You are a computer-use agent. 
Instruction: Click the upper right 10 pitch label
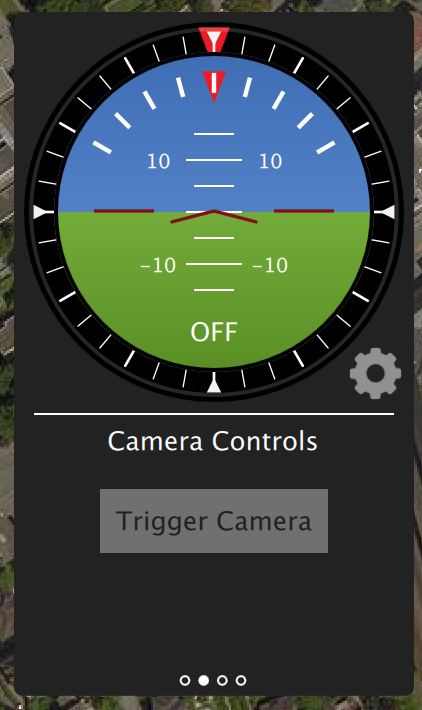pyautogui.click(x=270, y=161)
